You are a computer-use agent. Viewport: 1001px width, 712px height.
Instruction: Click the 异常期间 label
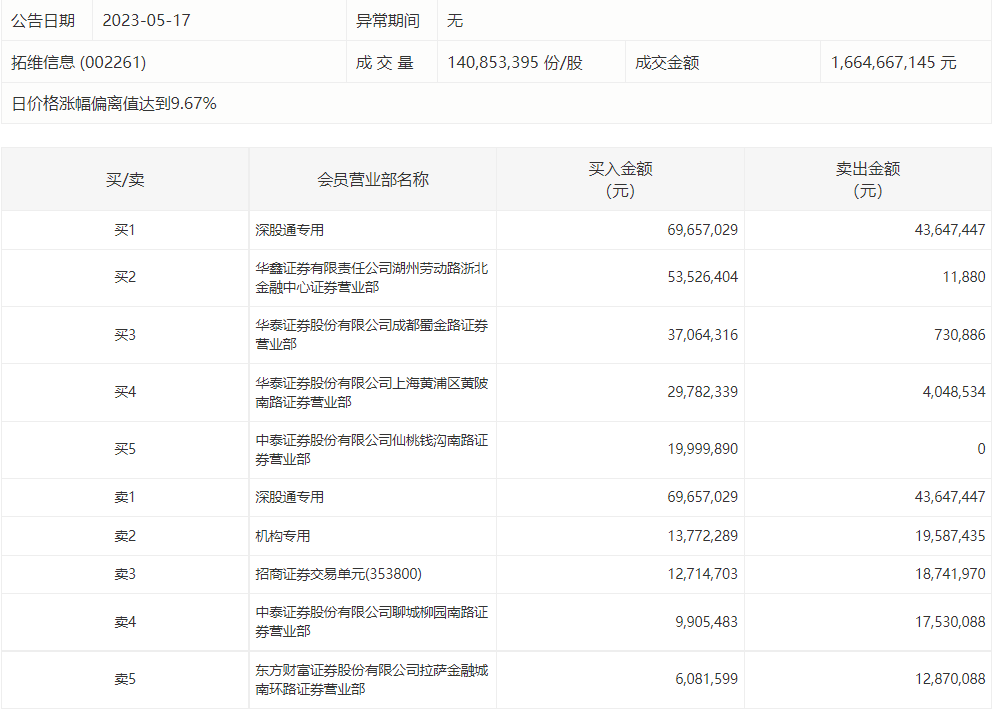tap(388, 20)
